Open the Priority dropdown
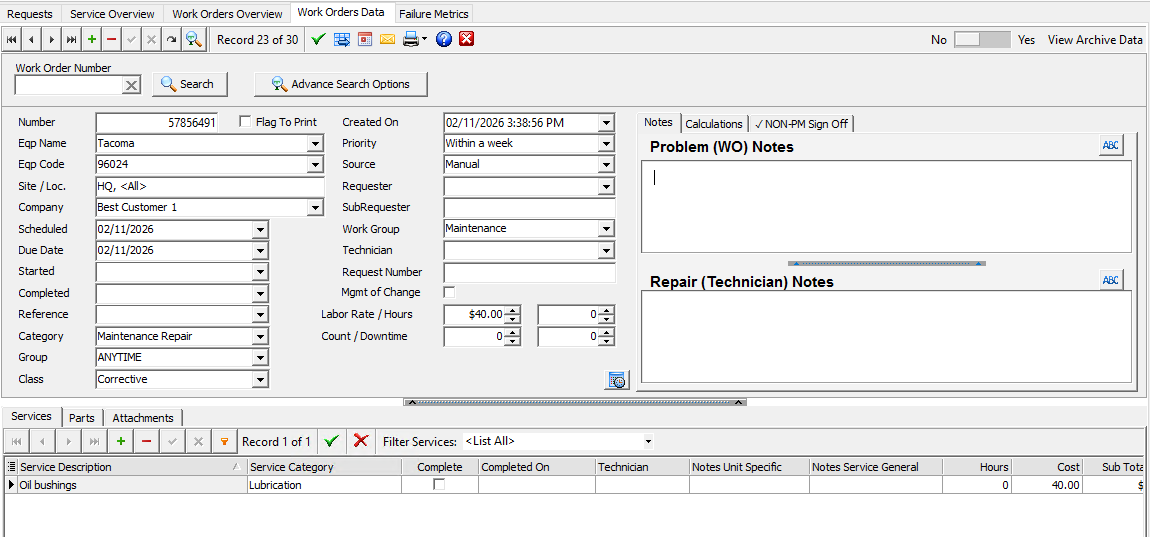The width and height of the screenshot is (1150, 537). [606, 144]
